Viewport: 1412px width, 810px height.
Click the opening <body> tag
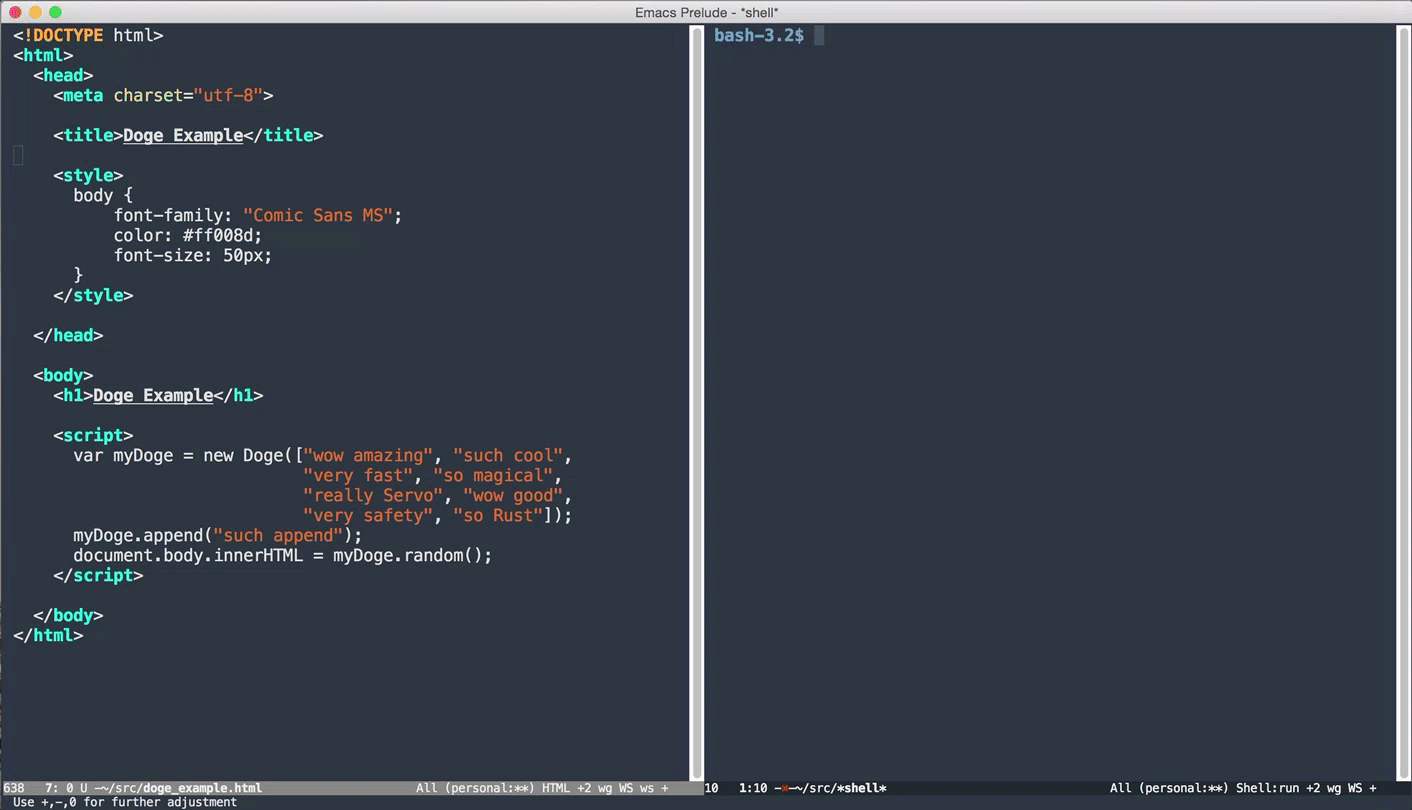[63, 375]
